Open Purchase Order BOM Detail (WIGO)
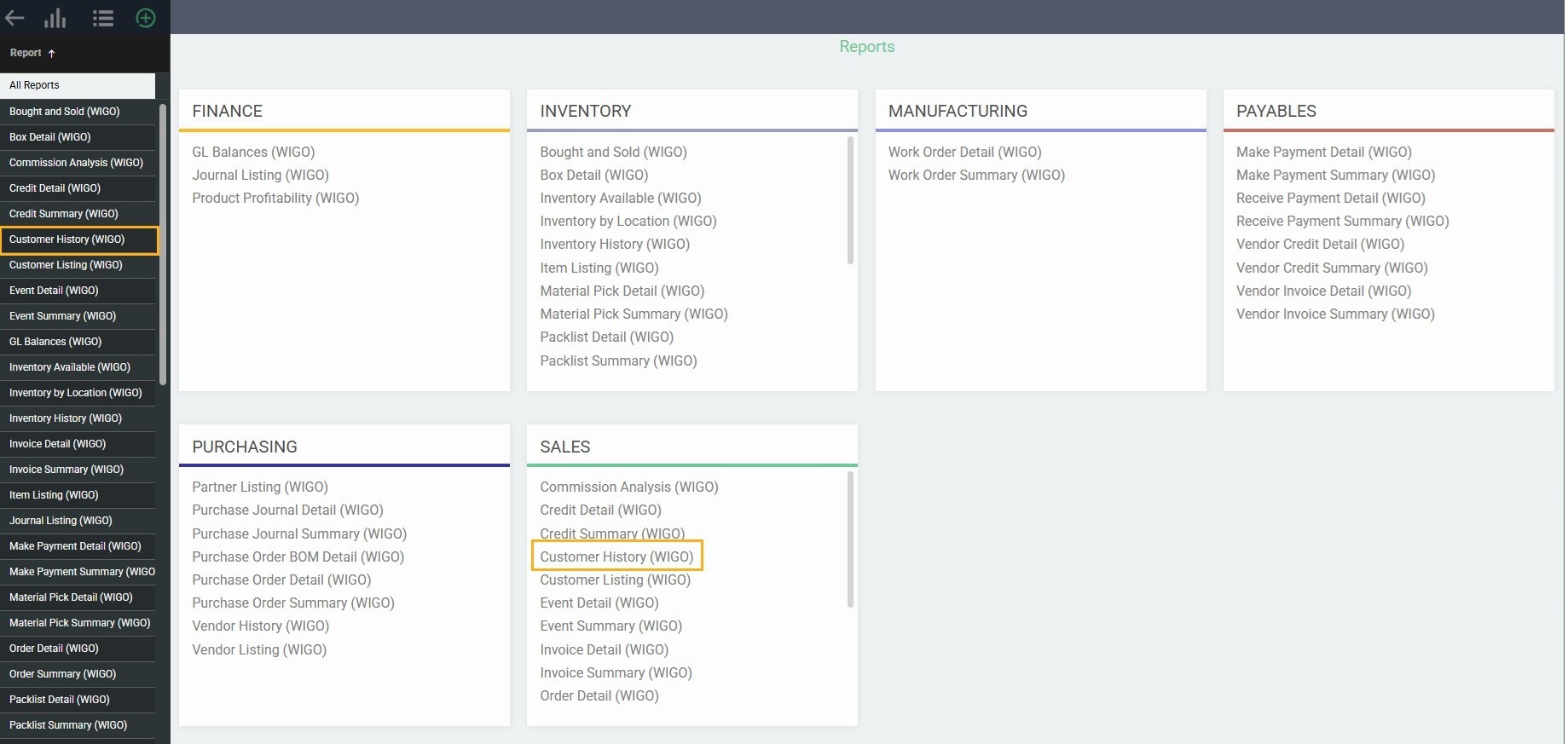The image size is (1568, 744). coord(298,557)
